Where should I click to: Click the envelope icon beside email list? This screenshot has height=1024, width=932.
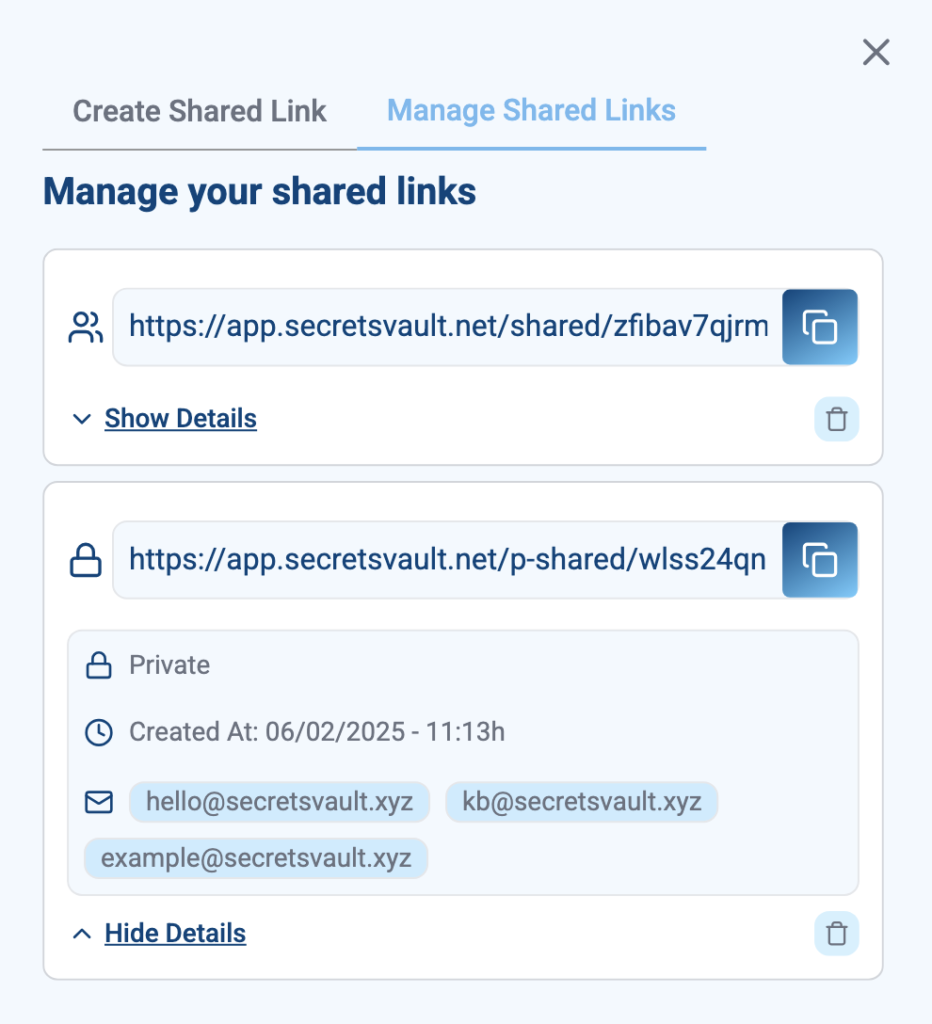[x=99, y=802]
